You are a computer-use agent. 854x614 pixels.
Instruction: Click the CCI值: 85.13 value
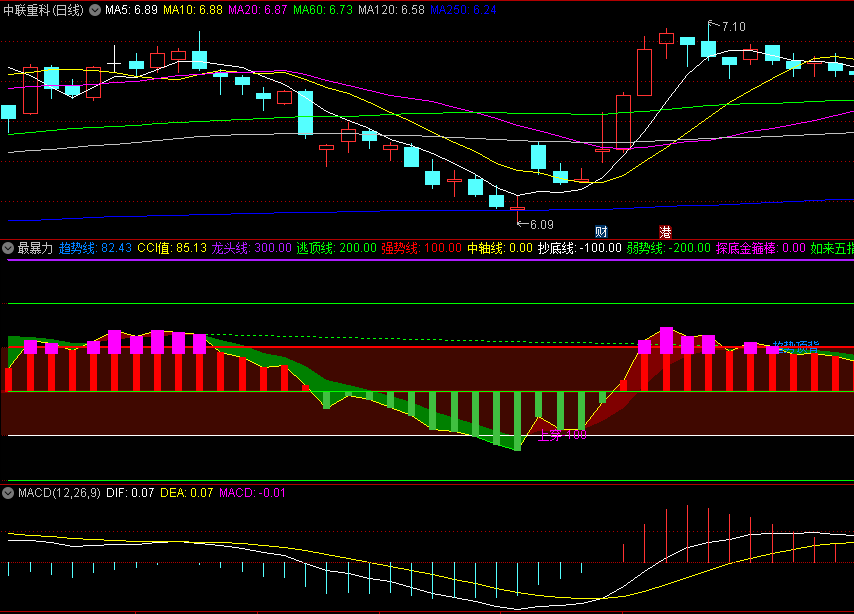pos(172,248)
